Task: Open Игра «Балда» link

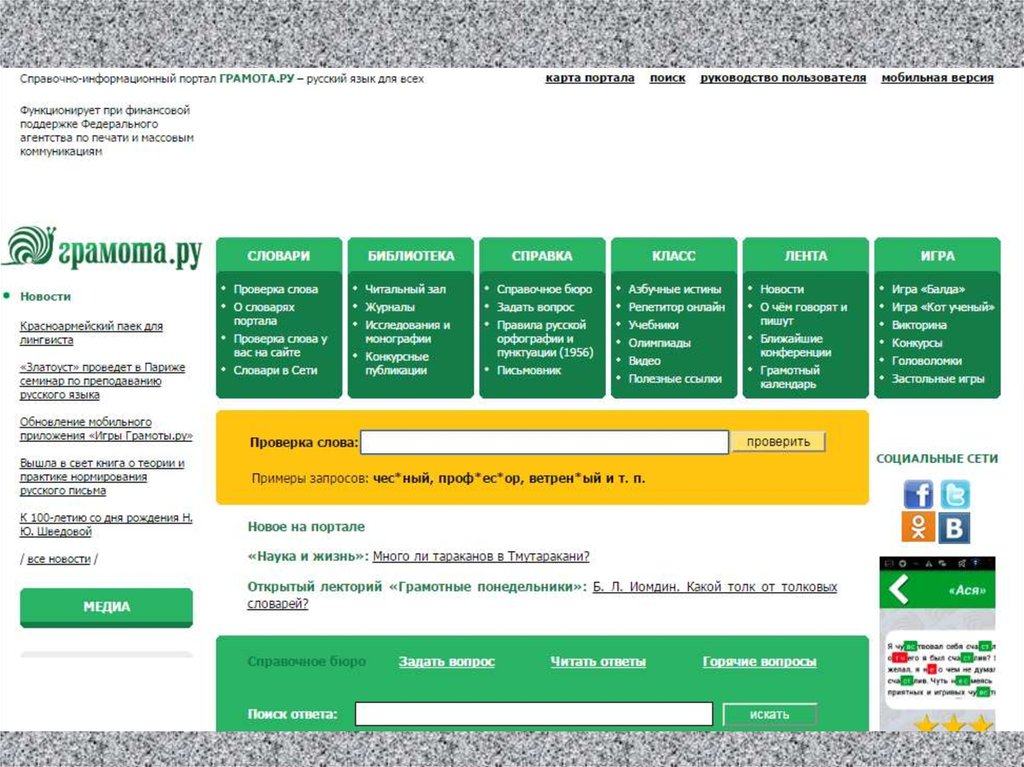Action: (x=928, y=289)
